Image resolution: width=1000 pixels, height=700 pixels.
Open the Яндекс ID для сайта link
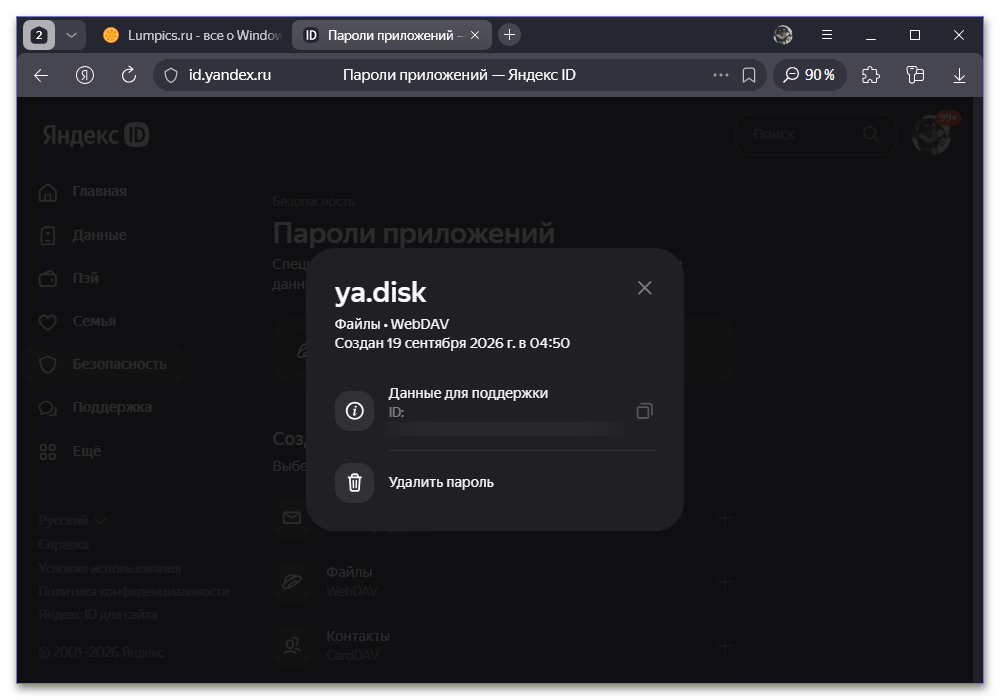click(x=98, y=615)
